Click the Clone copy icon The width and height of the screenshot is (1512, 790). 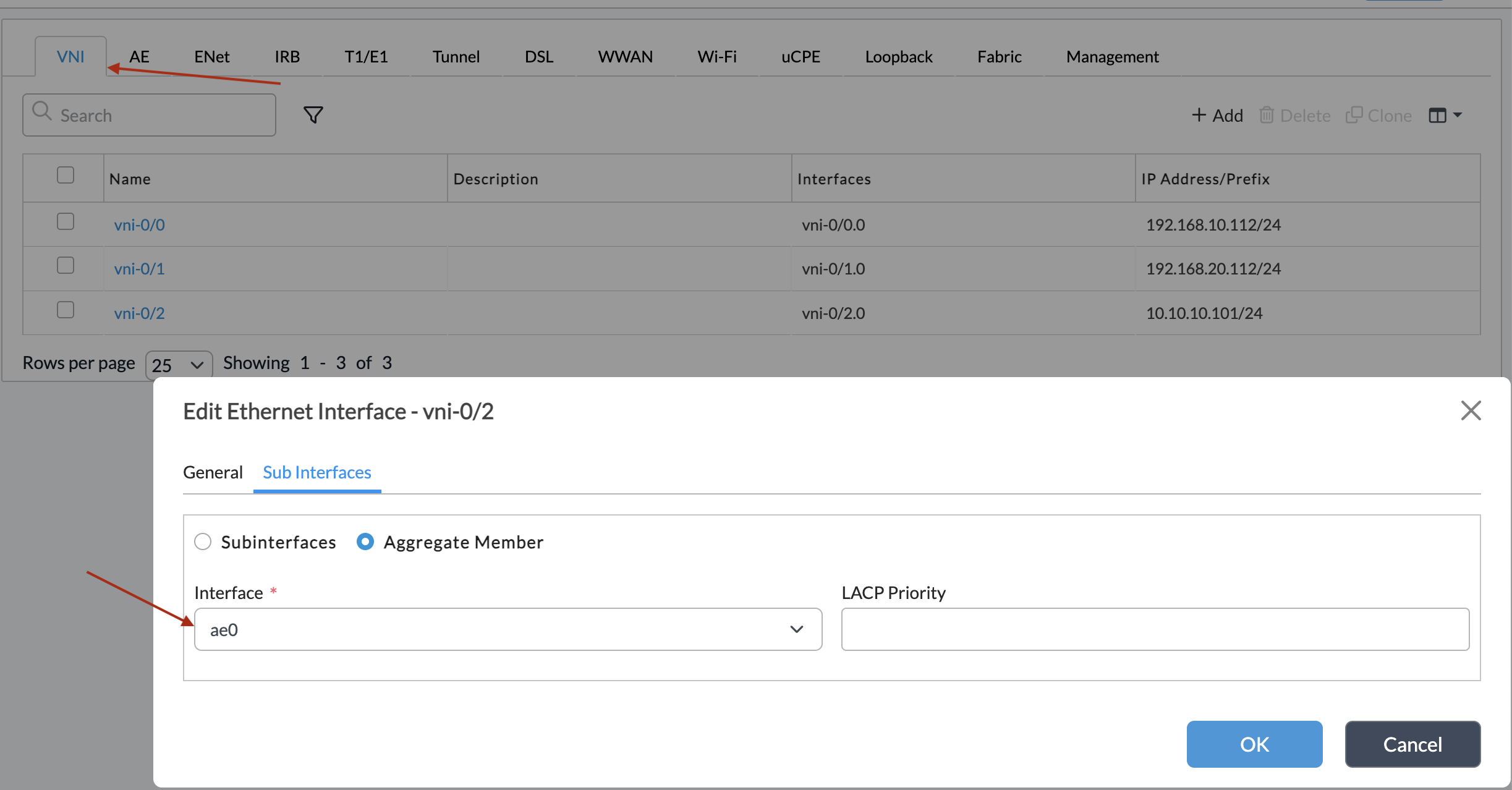pyautogui.click(x=1354, y=115)
